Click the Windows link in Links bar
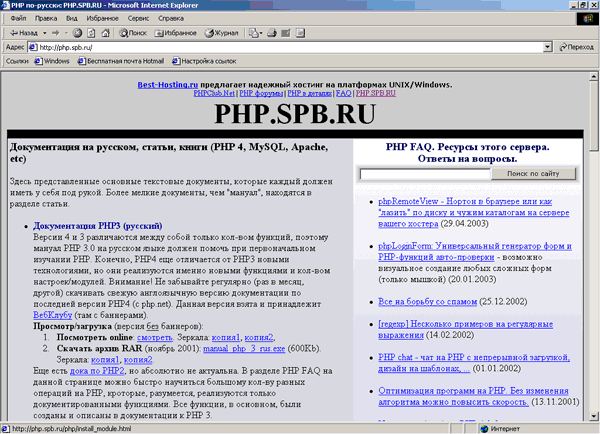600x434 pixels. [x=52, y=61]
